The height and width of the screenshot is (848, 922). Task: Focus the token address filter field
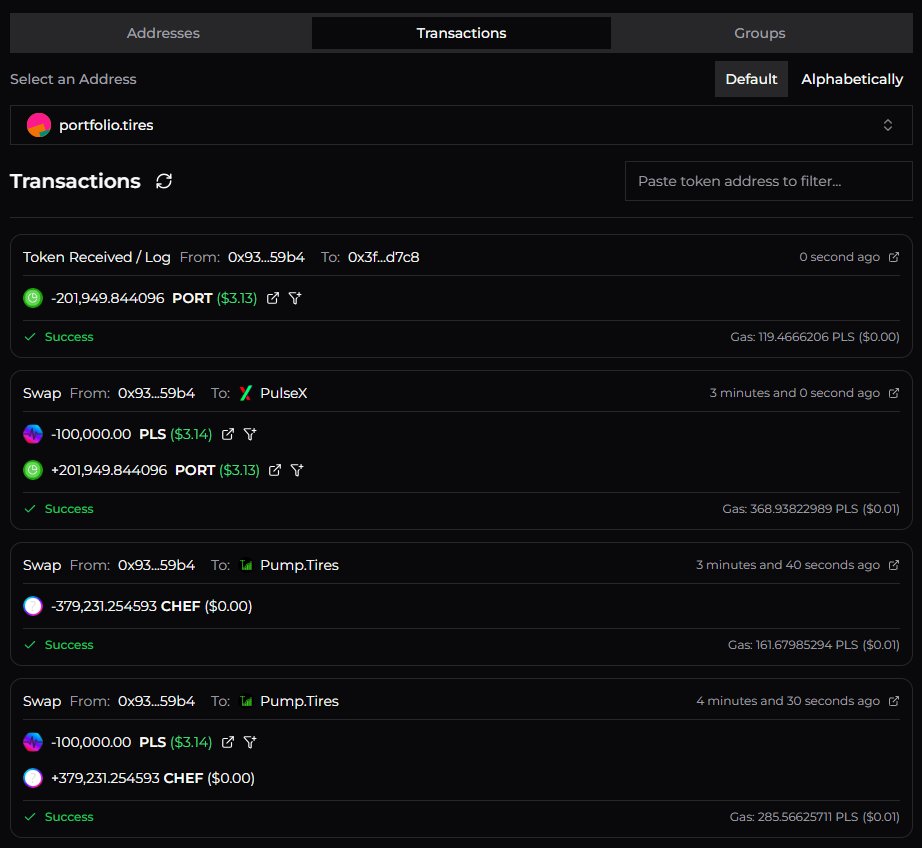pos(769,181)
